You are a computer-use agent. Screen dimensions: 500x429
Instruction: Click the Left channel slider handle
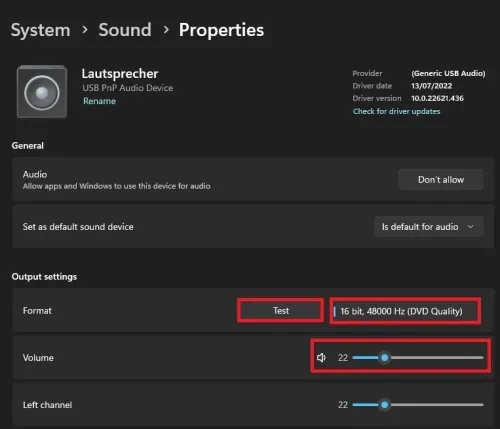[385, 405]
